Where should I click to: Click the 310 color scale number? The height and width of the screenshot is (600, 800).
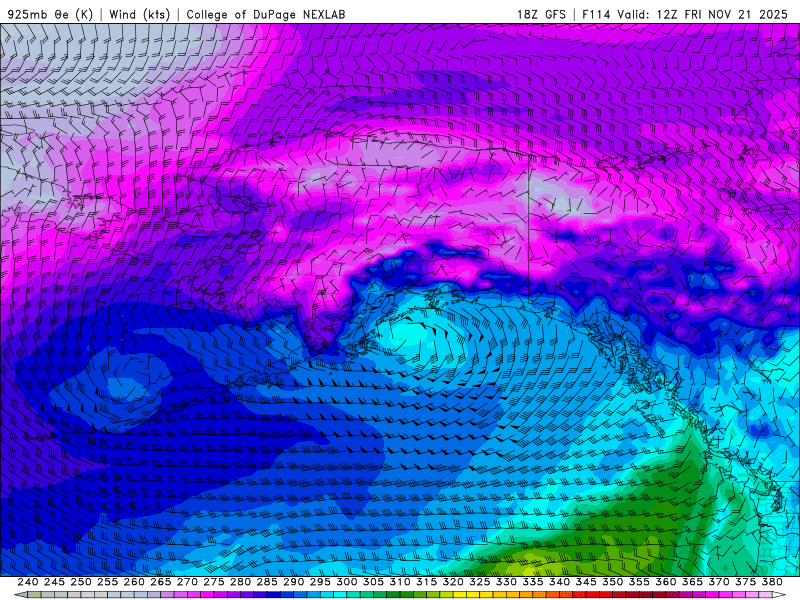(399, 582)
